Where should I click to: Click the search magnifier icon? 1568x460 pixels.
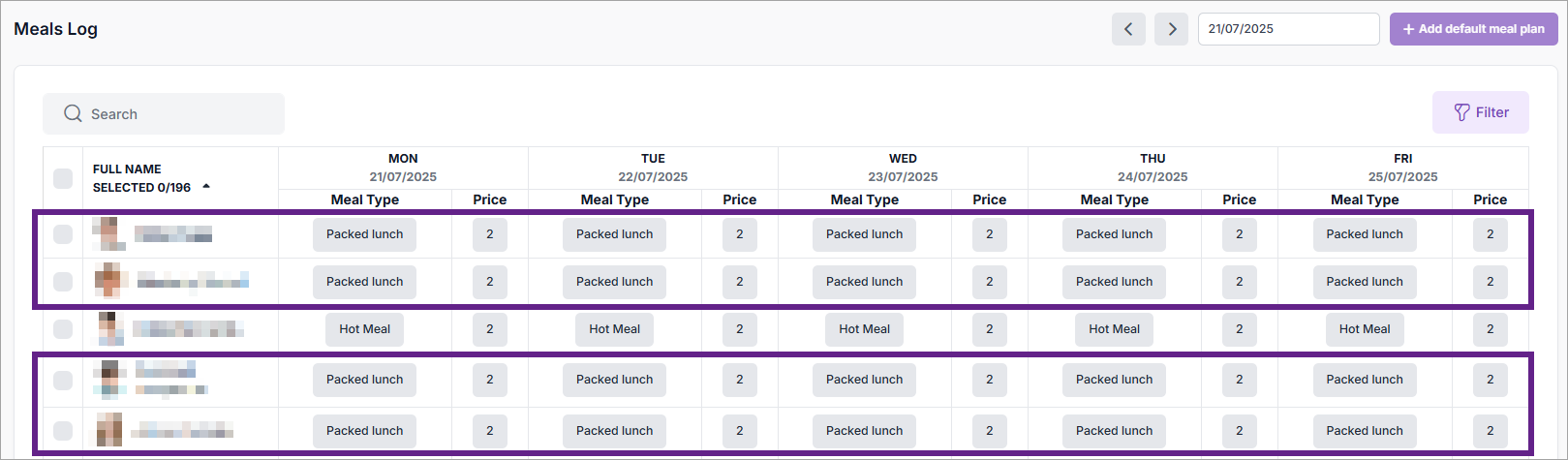73,113
